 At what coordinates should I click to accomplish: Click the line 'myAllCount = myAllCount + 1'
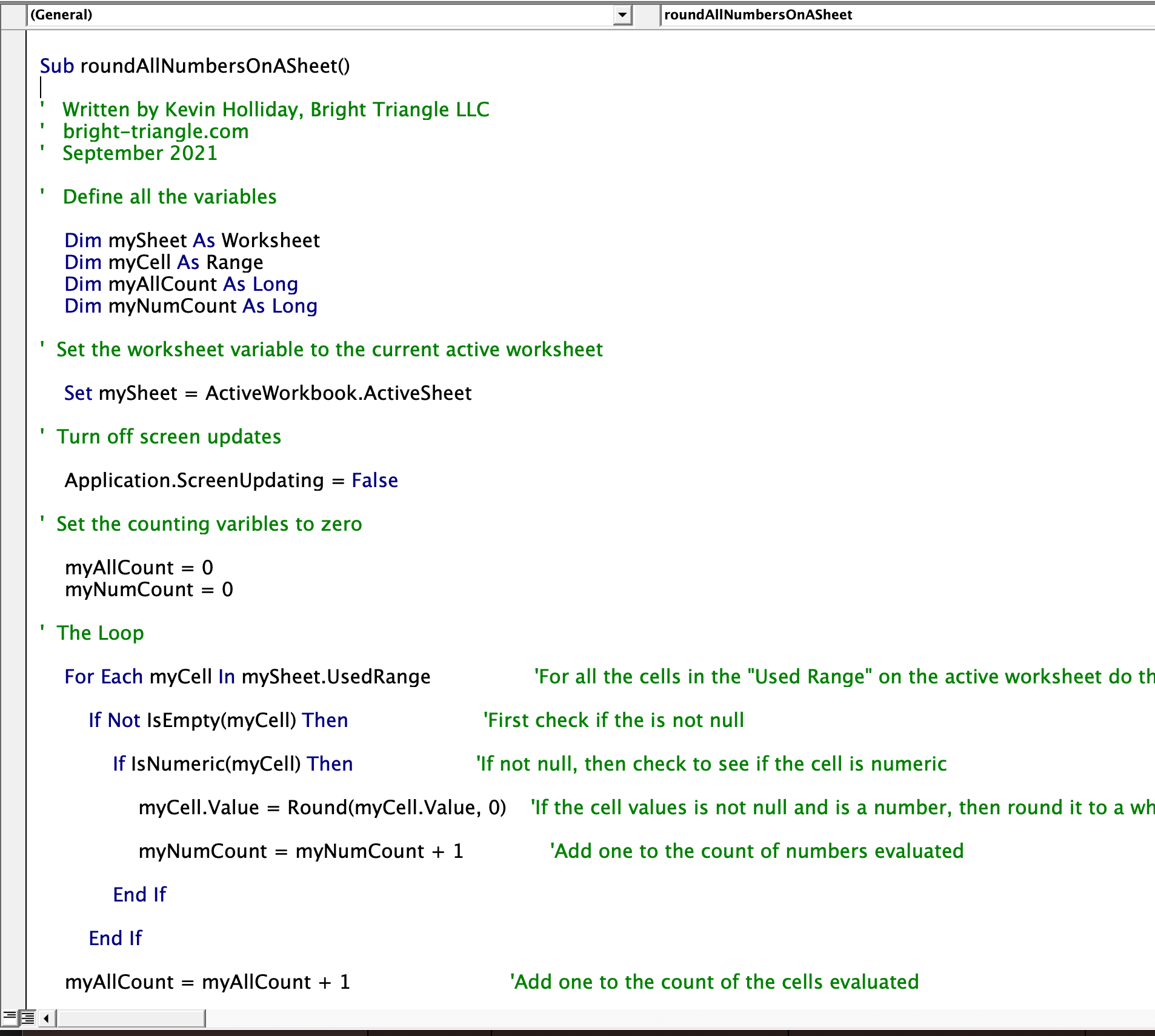point(208,982)
